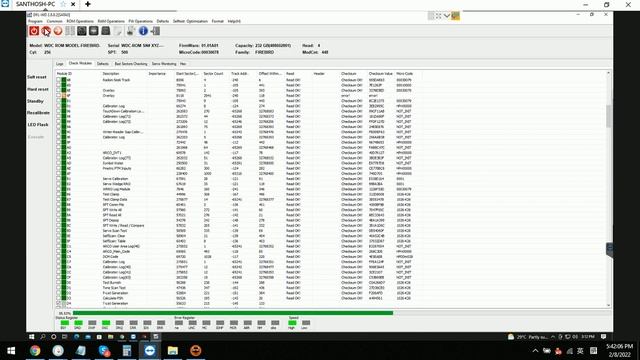Show hidden icons in host system tray
This screenshot has height=360, width=640.
[535, 351]
